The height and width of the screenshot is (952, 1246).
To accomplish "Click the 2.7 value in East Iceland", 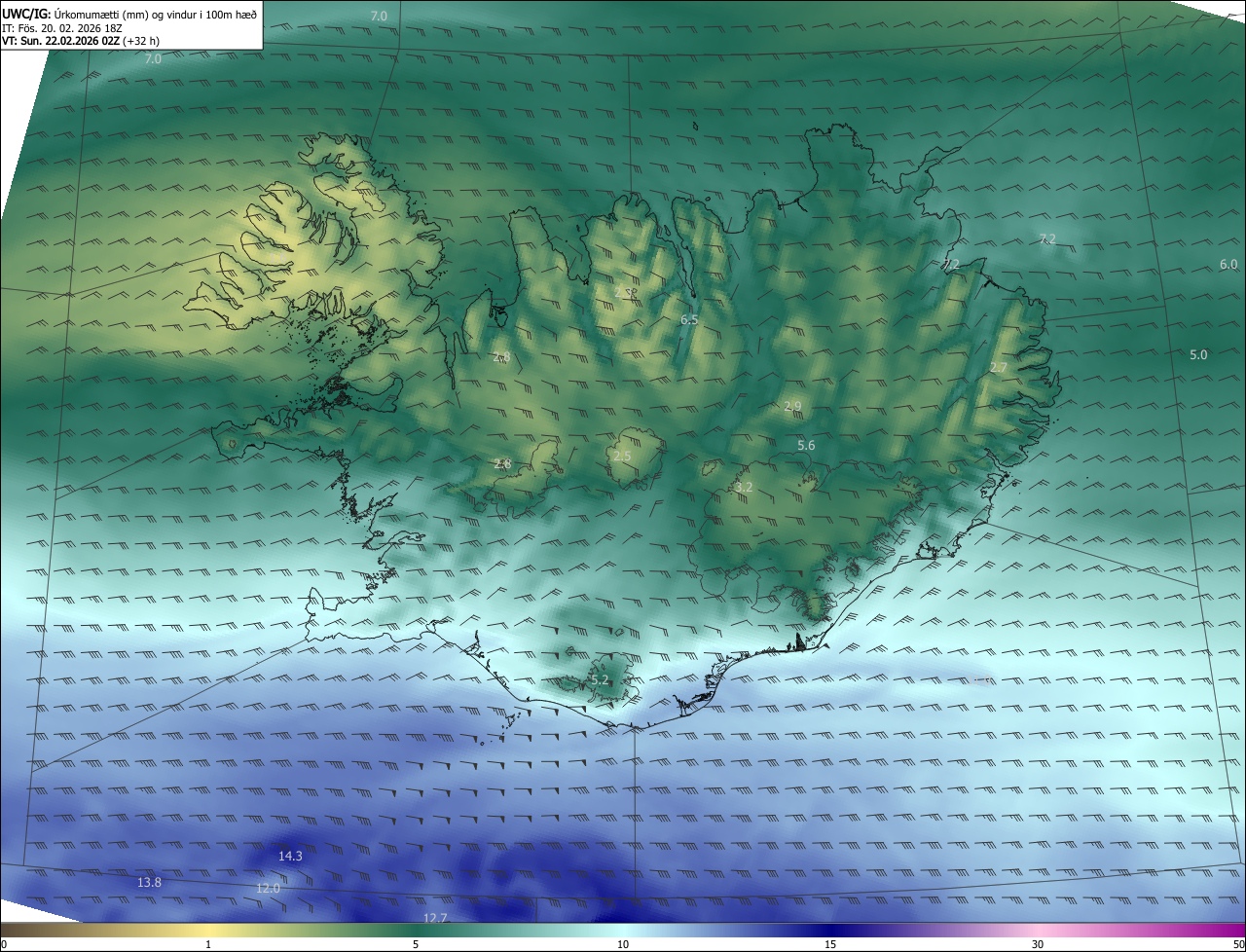I will pyautogui.click(x=999, y=367).
